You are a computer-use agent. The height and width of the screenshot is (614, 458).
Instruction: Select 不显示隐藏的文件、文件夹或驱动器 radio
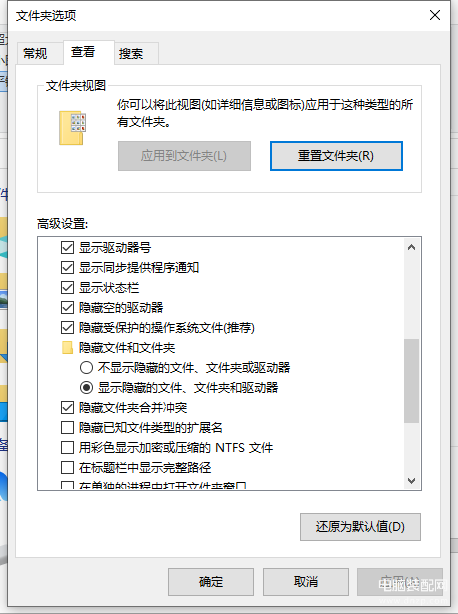pyautogui.click(x=86, y=367)
